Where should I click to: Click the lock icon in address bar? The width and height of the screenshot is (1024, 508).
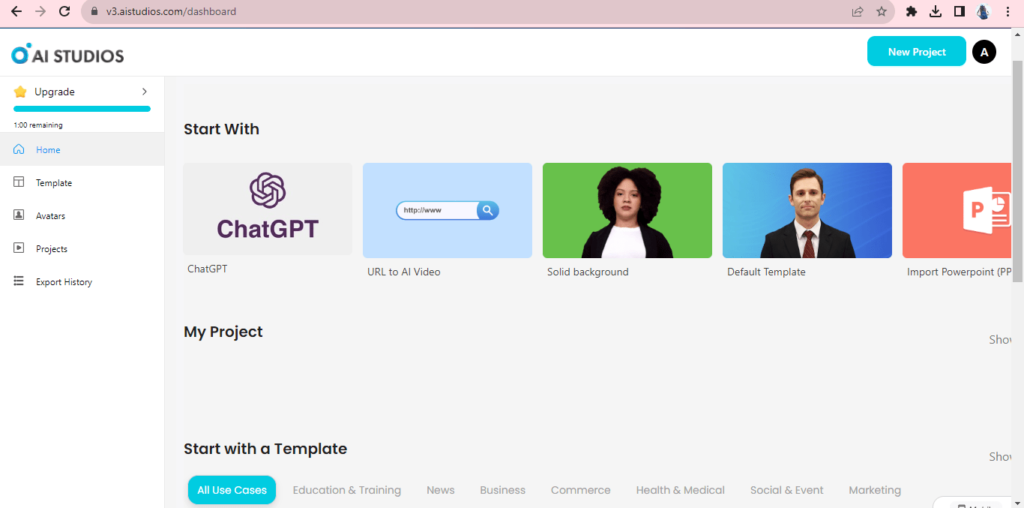tap(93, 12)
